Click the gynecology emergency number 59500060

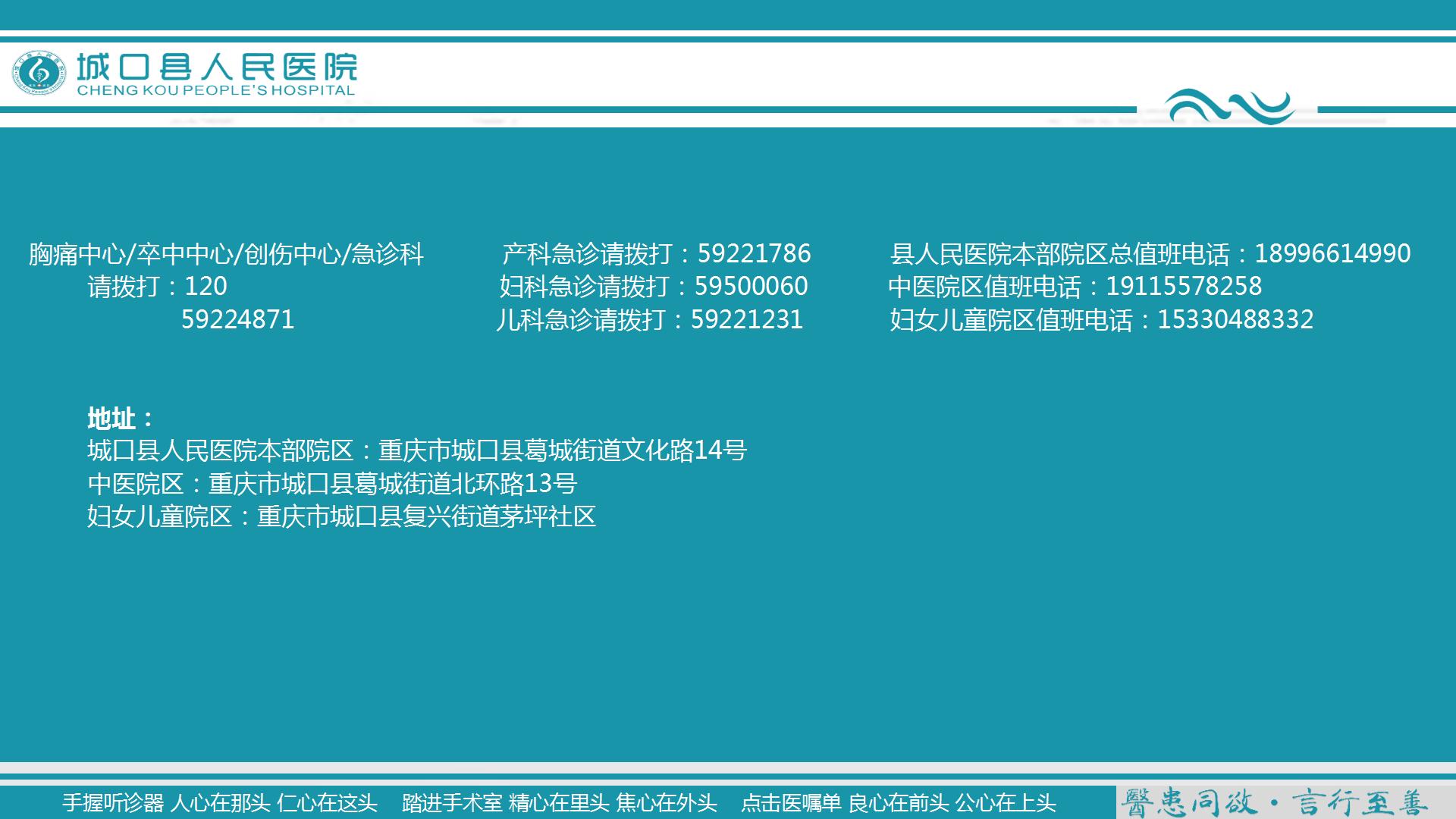coord(754,287)
